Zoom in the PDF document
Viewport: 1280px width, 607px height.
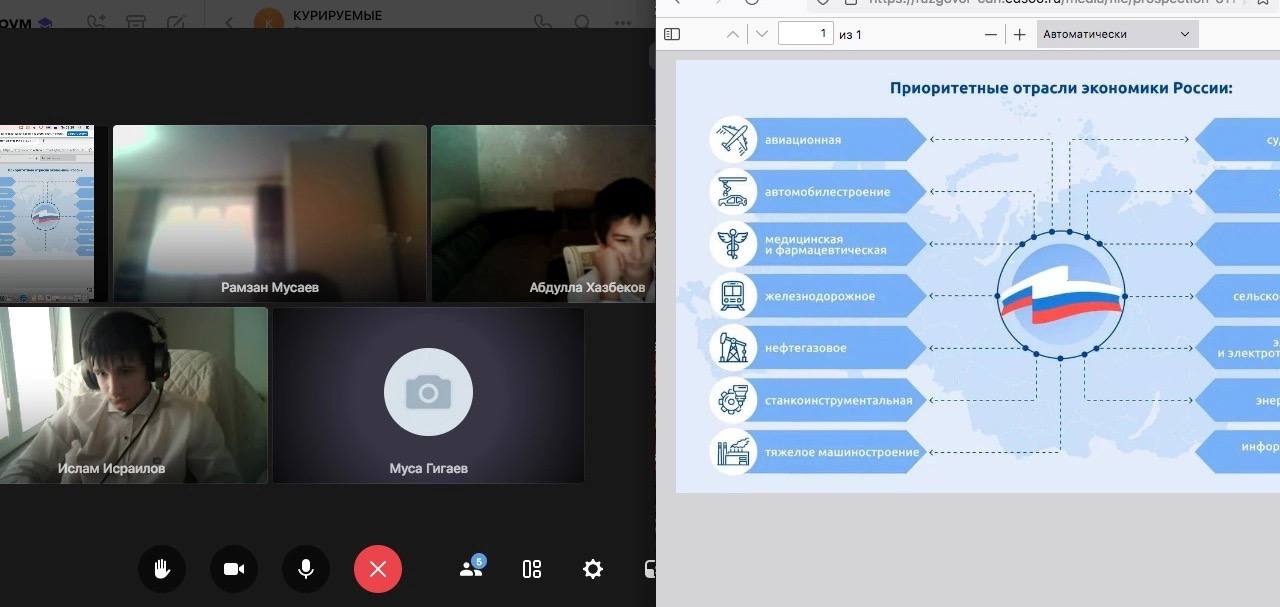click(x=1019, y=34)
